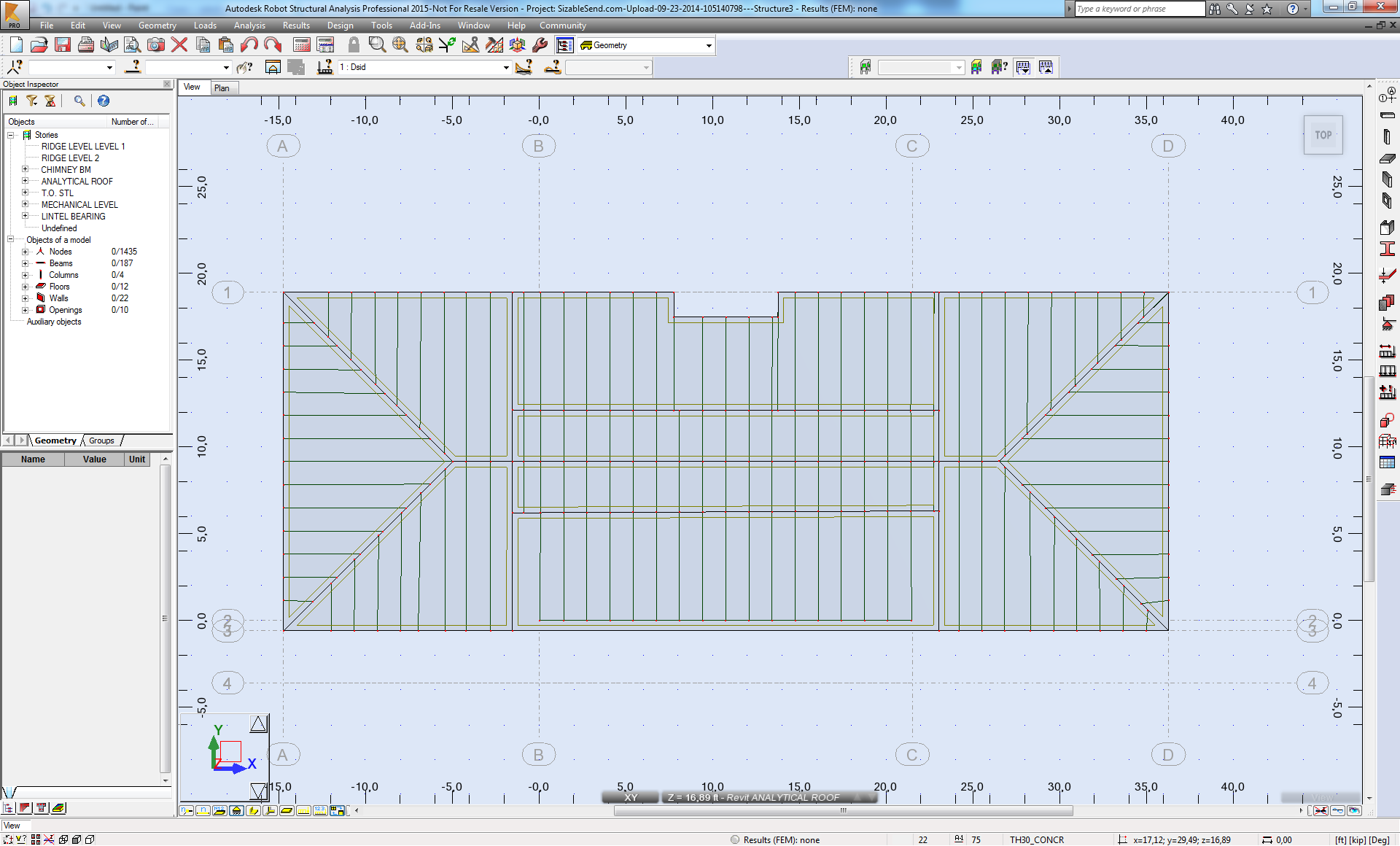Open the Axis Definition icon in right toolbar
This screenshot has width=1400, height=846.
tap(1388, 96)
